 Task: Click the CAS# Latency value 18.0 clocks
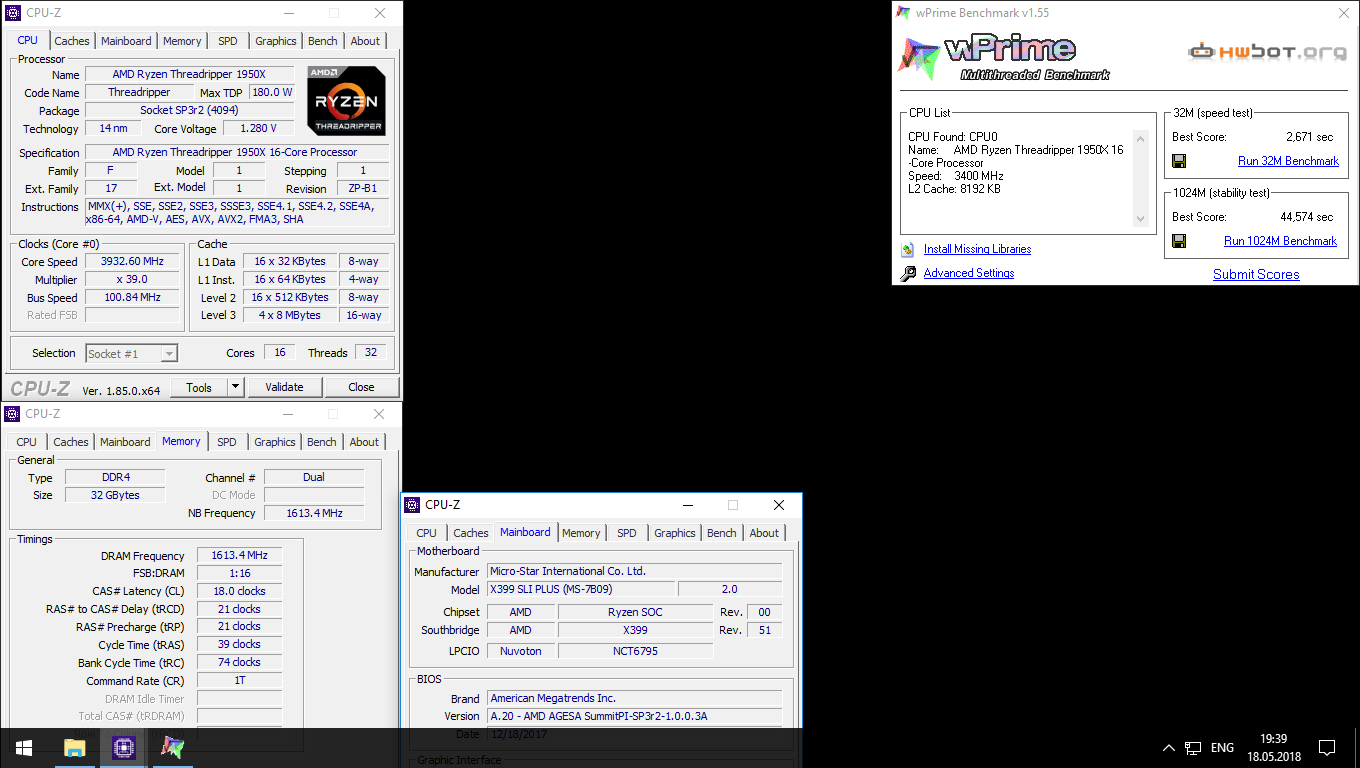point(239,591)
